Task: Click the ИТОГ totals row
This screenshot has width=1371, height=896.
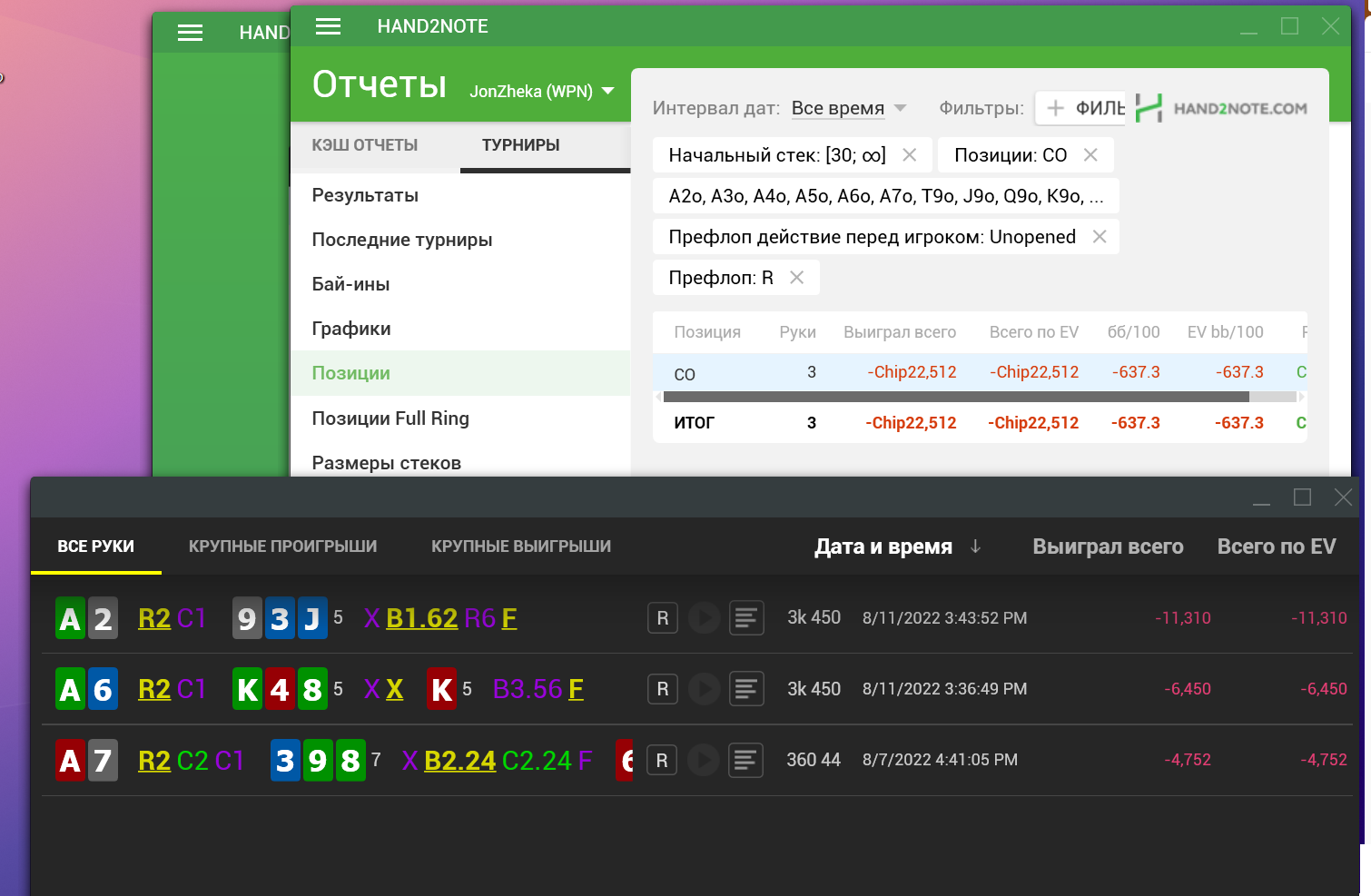Action: 980,423
